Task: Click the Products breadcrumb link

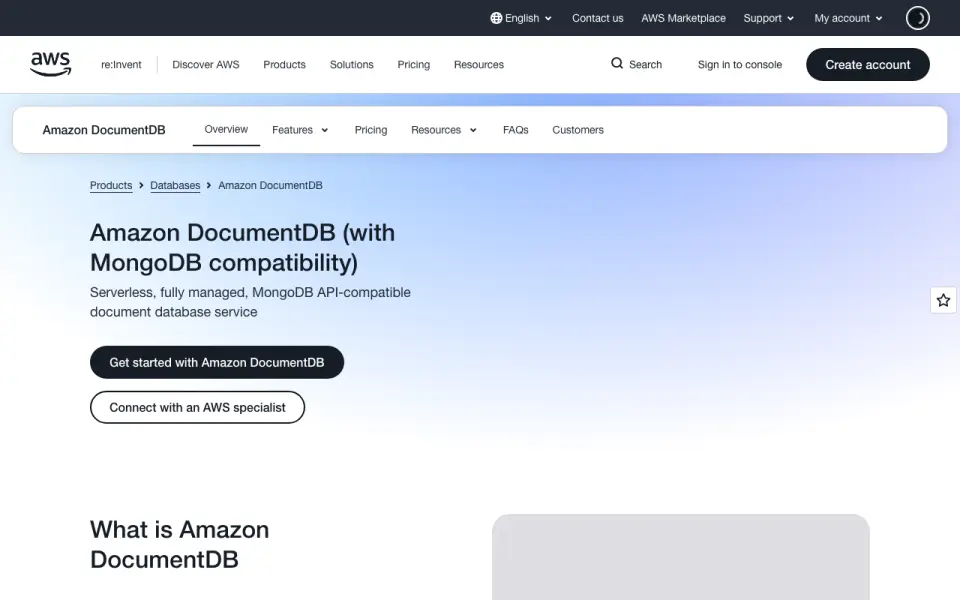Action: (111, 186)
